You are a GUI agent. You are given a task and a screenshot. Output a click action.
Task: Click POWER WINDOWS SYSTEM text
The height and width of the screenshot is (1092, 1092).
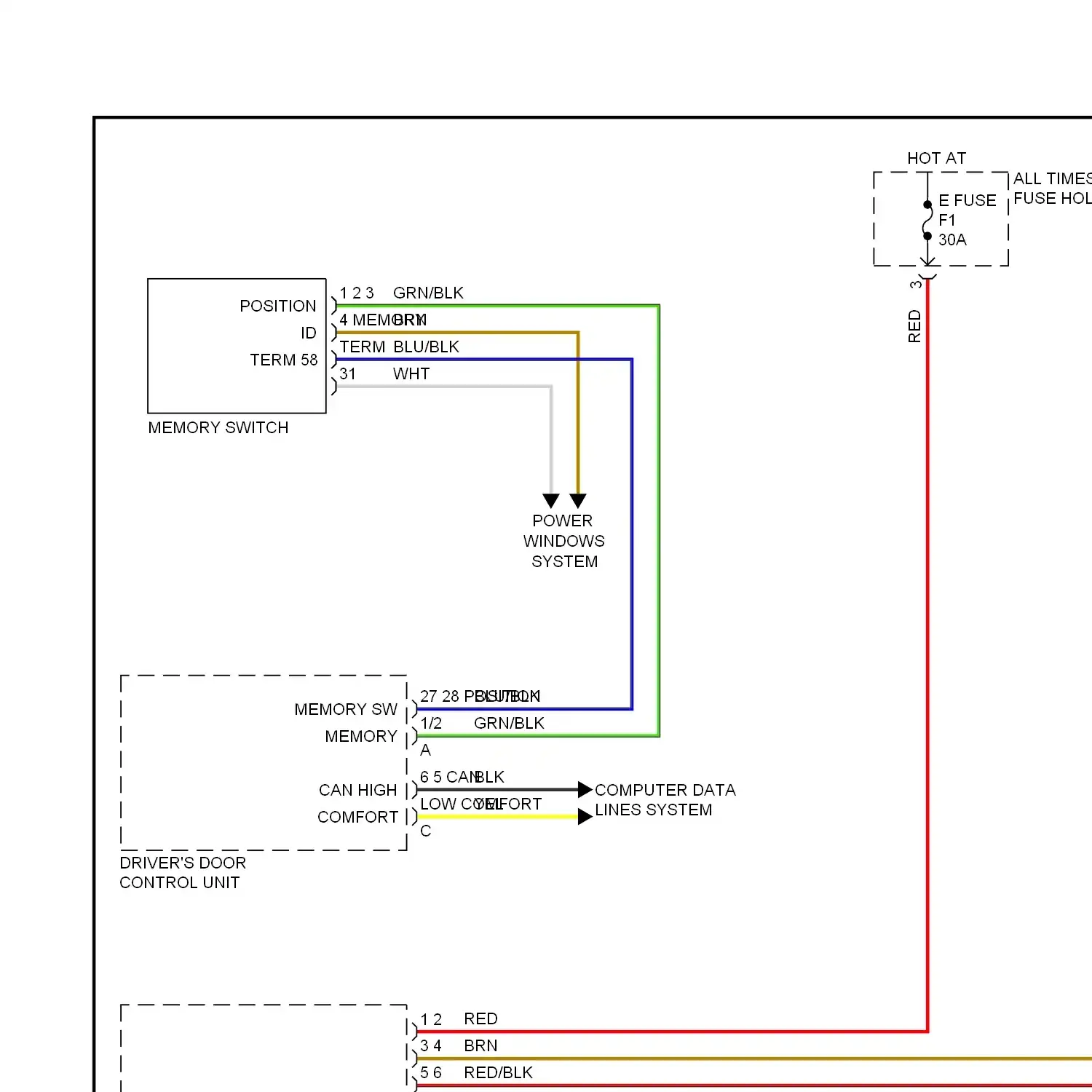564,541
